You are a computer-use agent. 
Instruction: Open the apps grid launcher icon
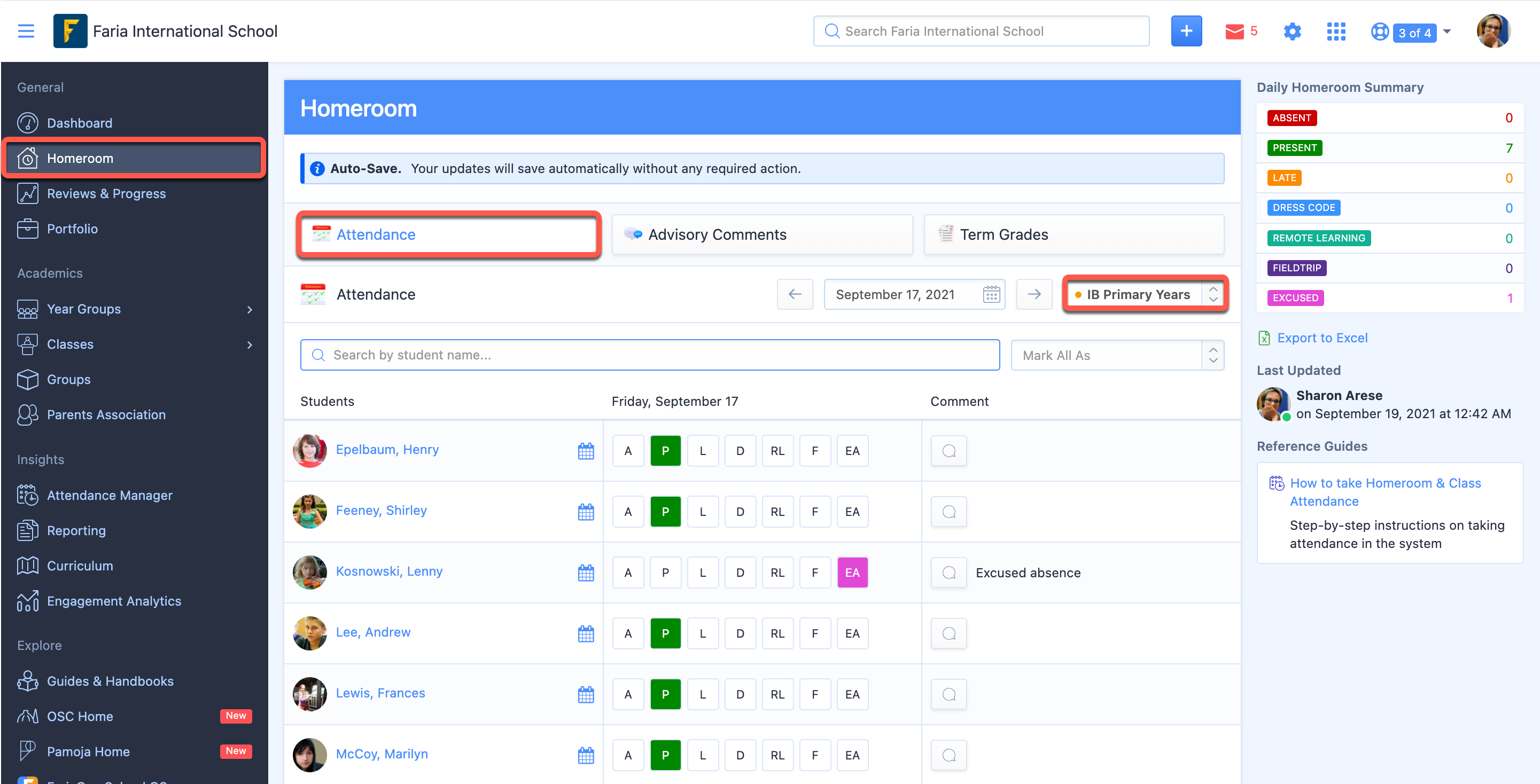pyautogui.click(x=1335, y=31)
